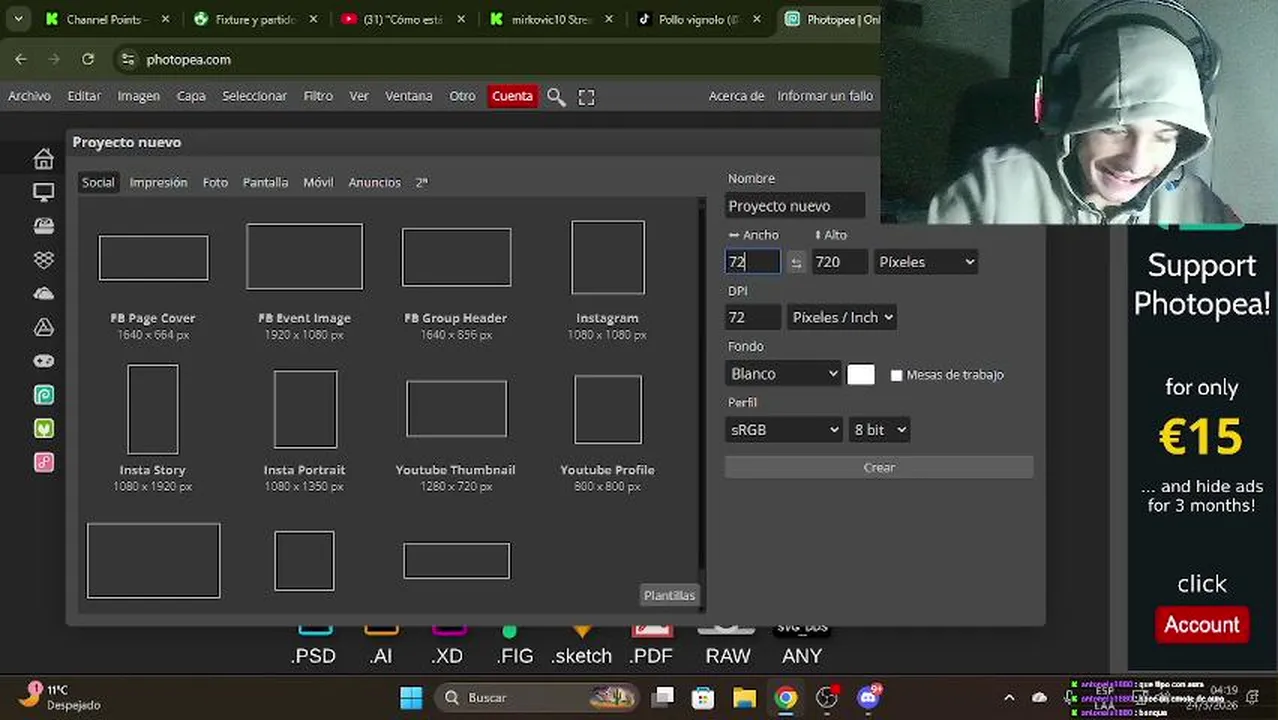Image resolution: width=1278 pixels, height=720 pixels.
Task: Open the Dropbox icon in sidebar
Action: [43, 260]
